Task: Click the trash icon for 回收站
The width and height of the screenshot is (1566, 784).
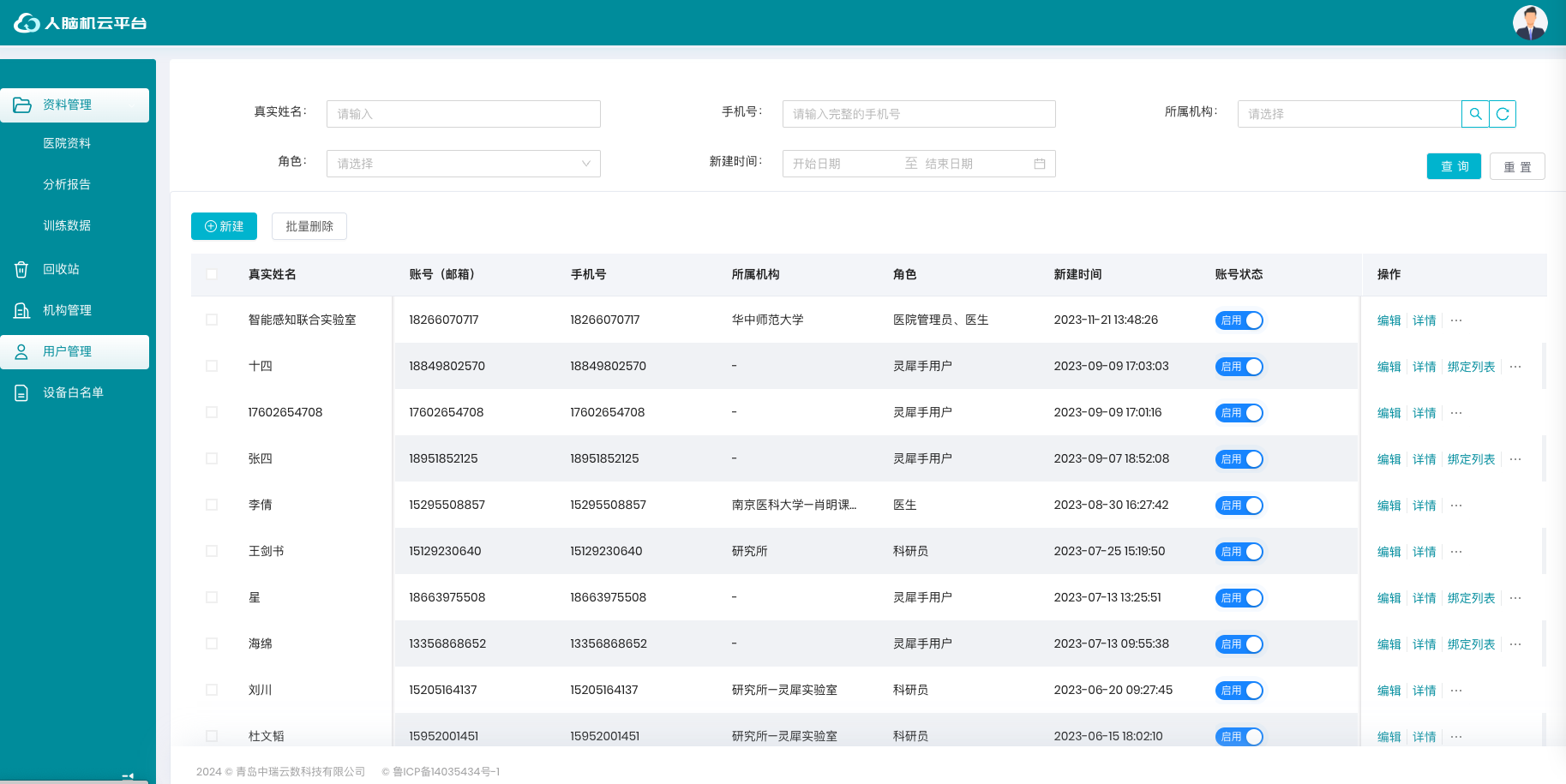Action: (21, 269)
